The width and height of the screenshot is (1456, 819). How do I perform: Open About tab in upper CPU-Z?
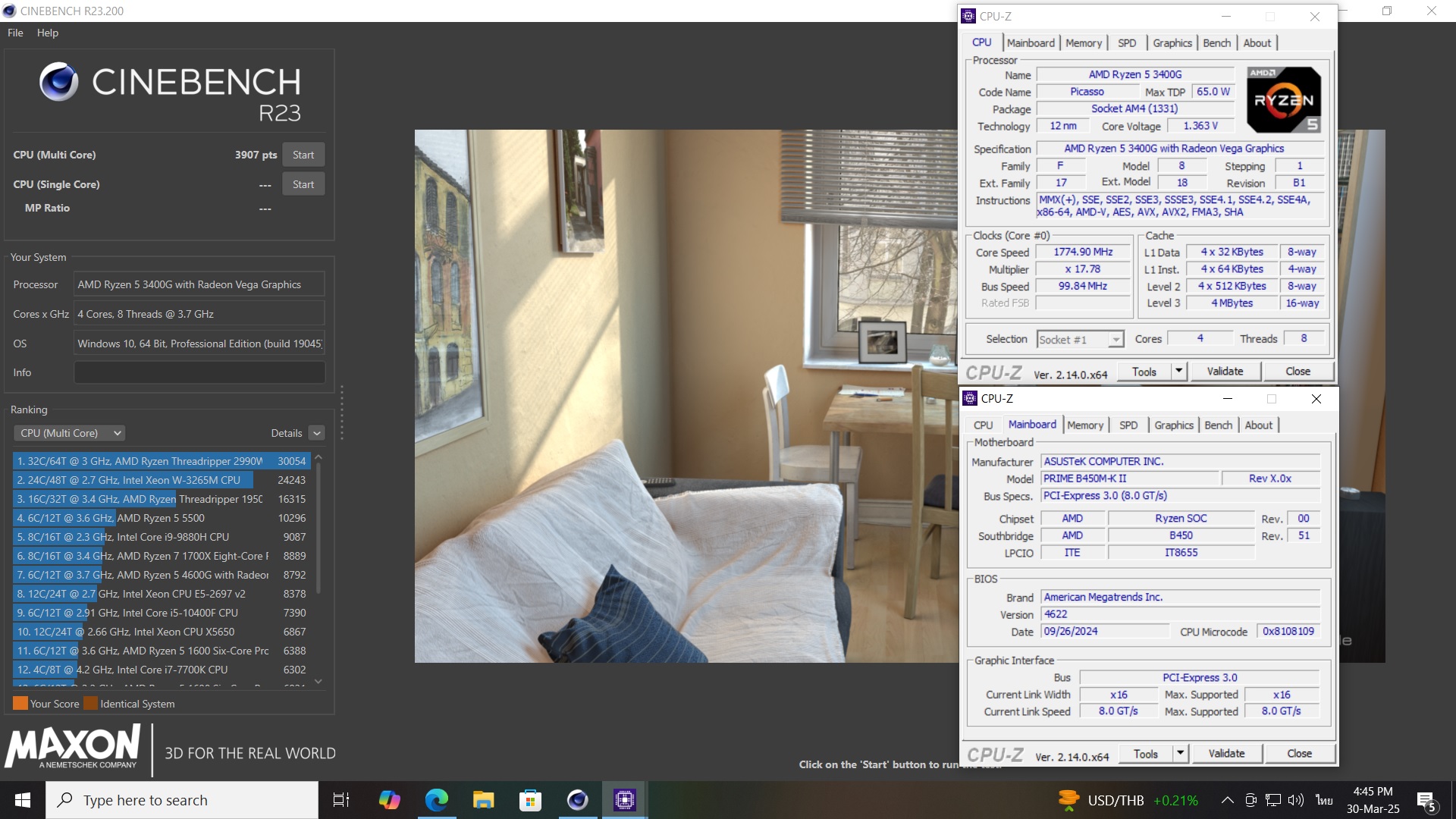click(x=1257, y=43)
